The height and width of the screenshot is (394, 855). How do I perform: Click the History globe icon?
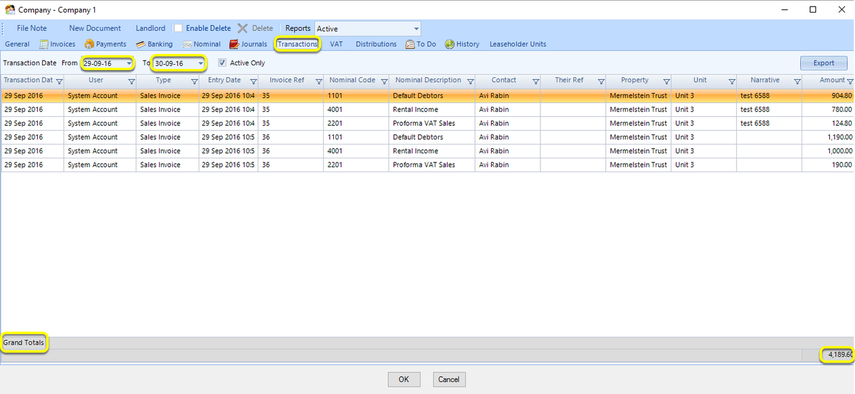[x=449, y=44]
